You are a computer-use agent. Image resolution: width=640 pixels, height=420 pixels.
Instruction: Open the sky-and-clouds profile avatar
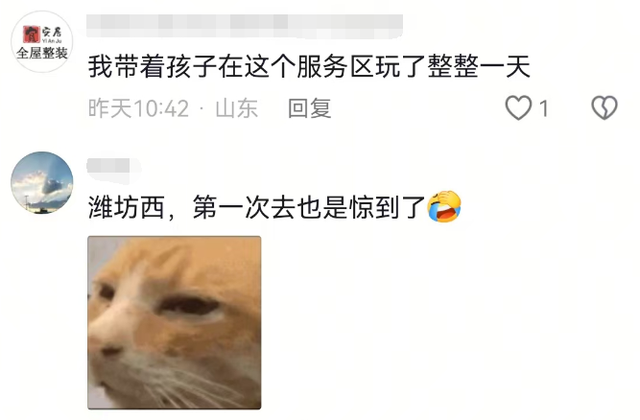click(42, 182)
